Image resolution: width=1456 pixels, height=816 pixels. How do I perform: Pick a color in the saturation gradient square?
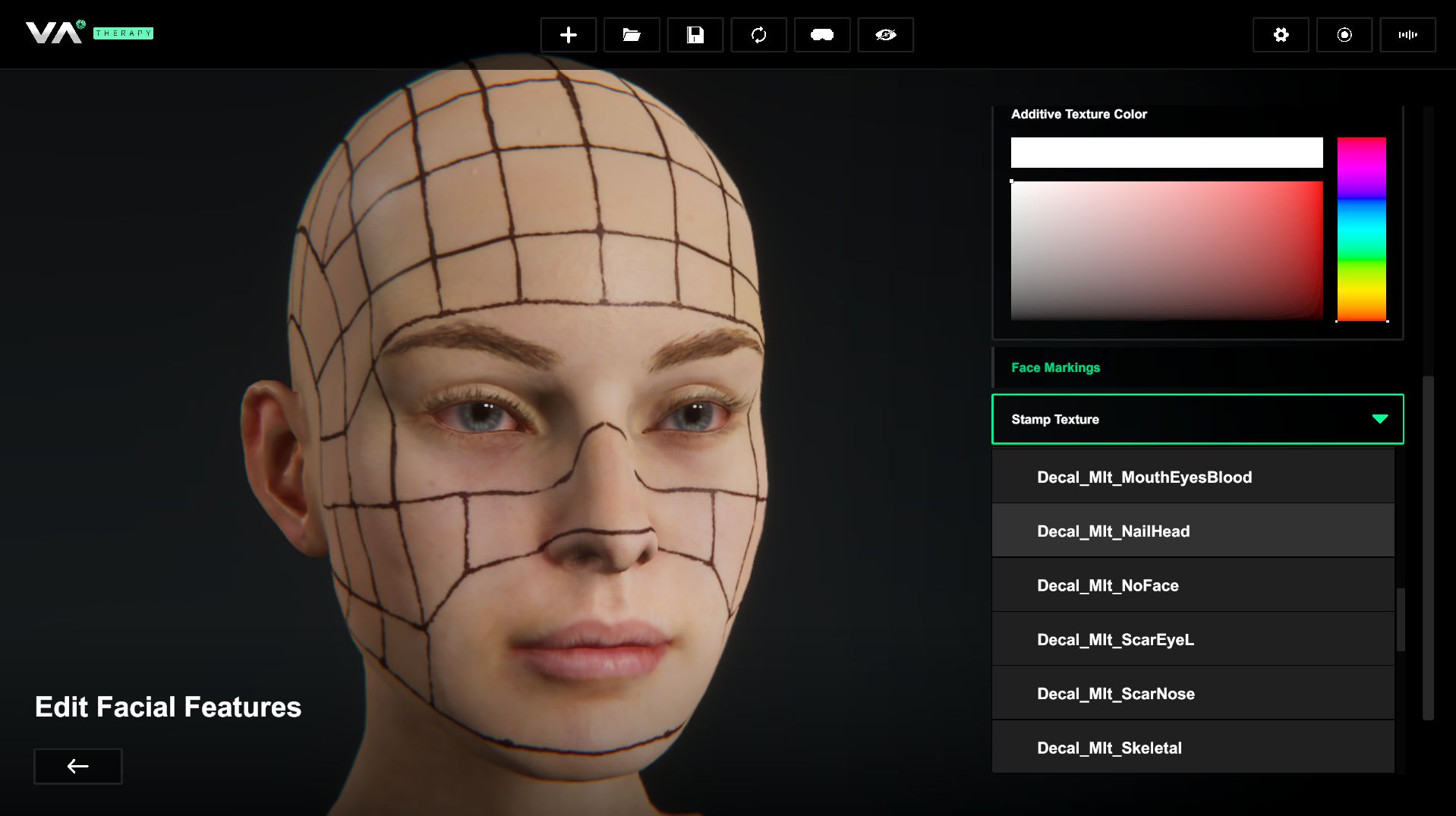[x=1166, y=250]
